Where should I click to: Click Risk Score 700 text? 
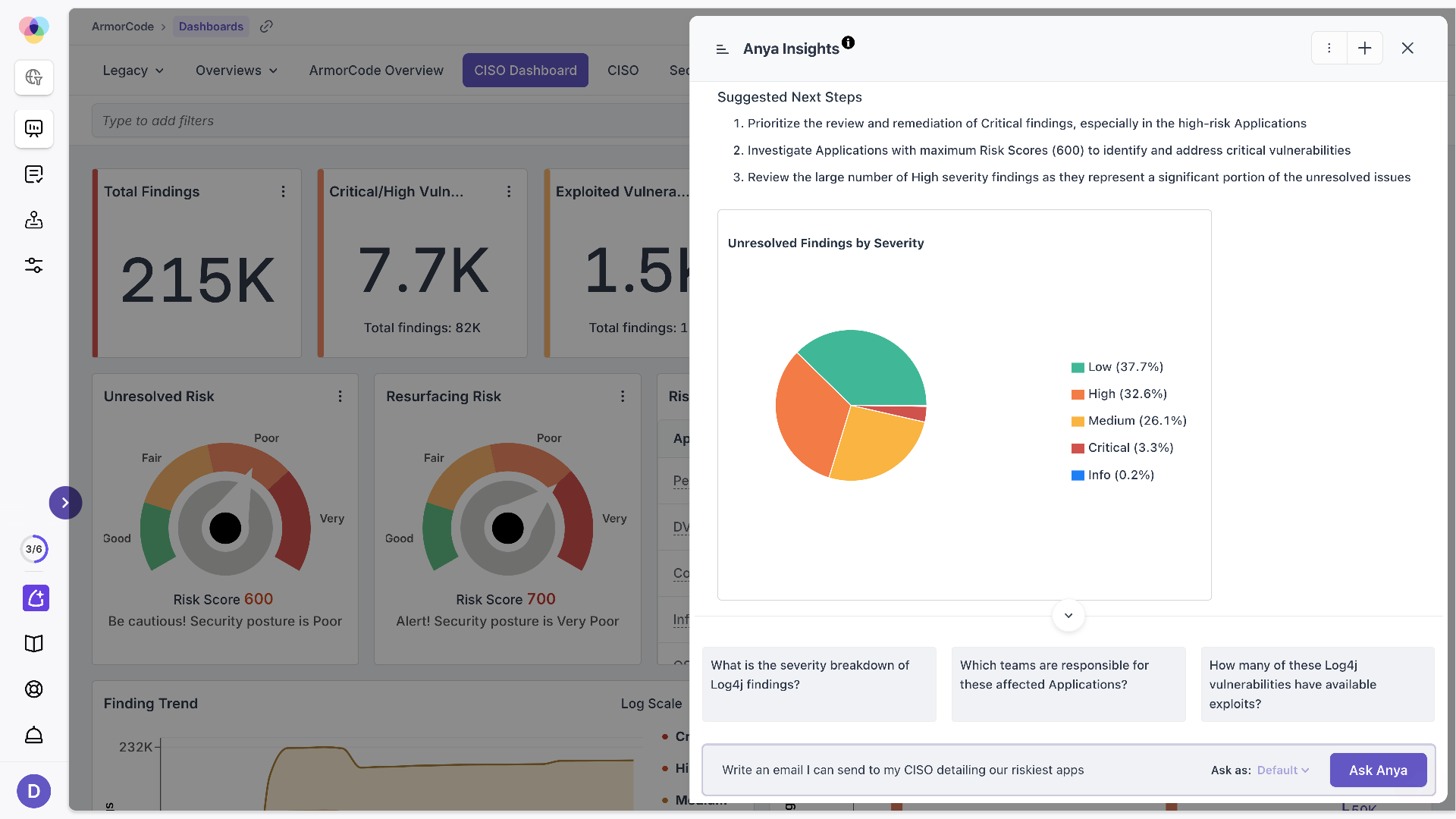(506, 599)
